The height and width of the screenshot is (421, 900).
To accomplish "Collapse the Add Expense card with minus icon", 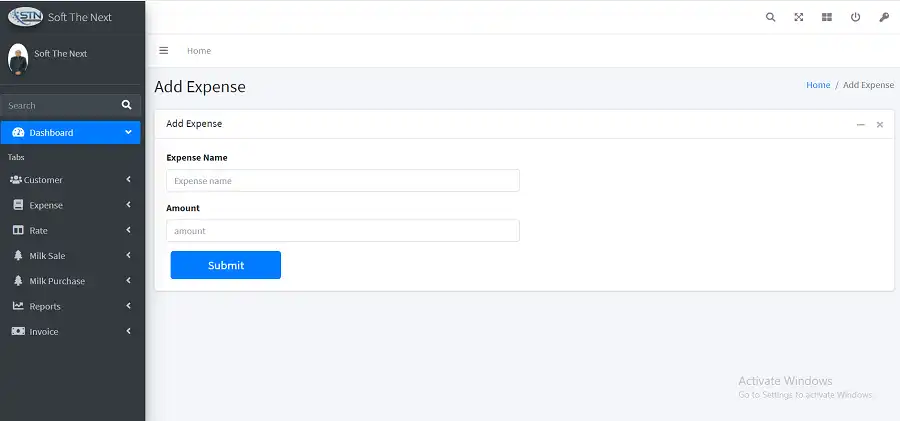I will pyautogui.click(x=860, y=124).
